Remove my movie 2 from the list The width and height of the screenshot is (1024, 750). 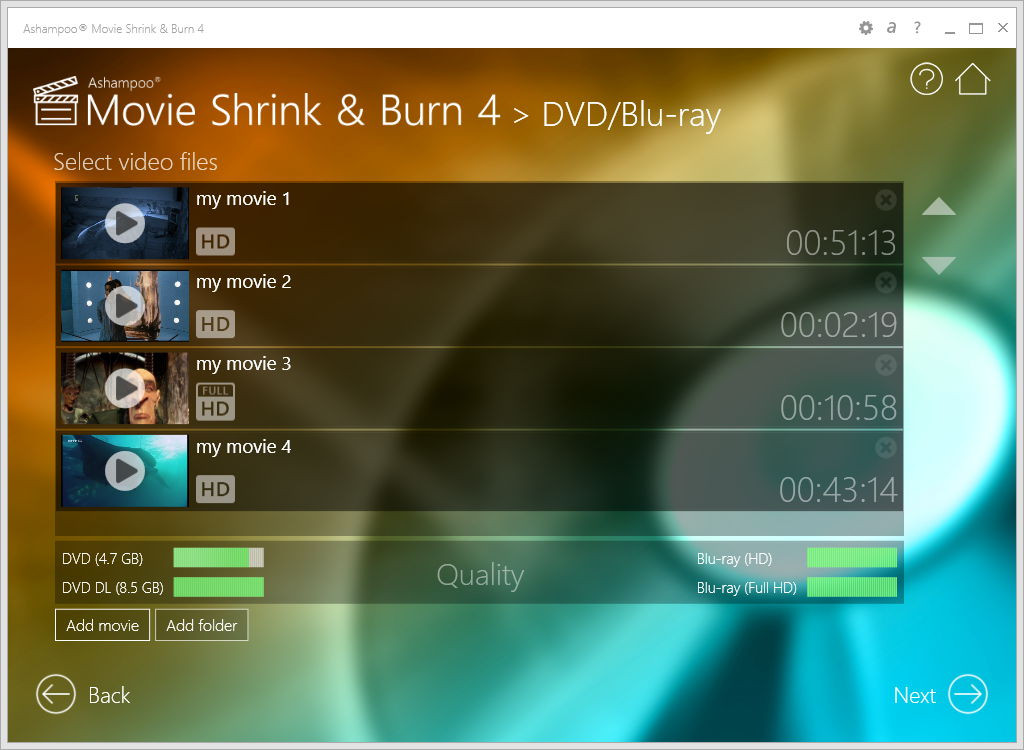(886, 283)
